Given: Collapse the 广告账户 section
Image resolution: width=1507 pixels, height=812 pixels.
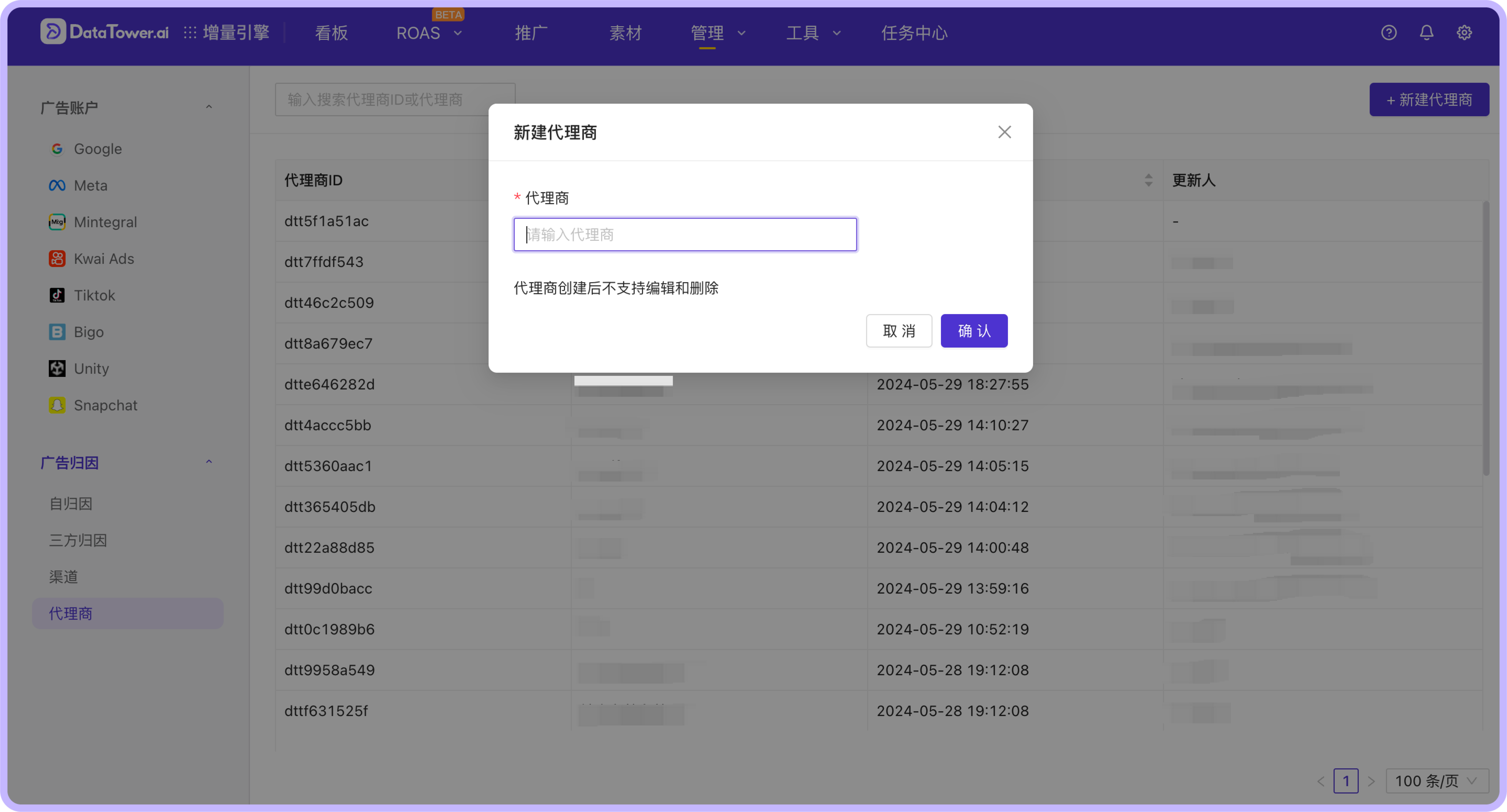Looking at the screenshot, I should click(x=209, y=107).
